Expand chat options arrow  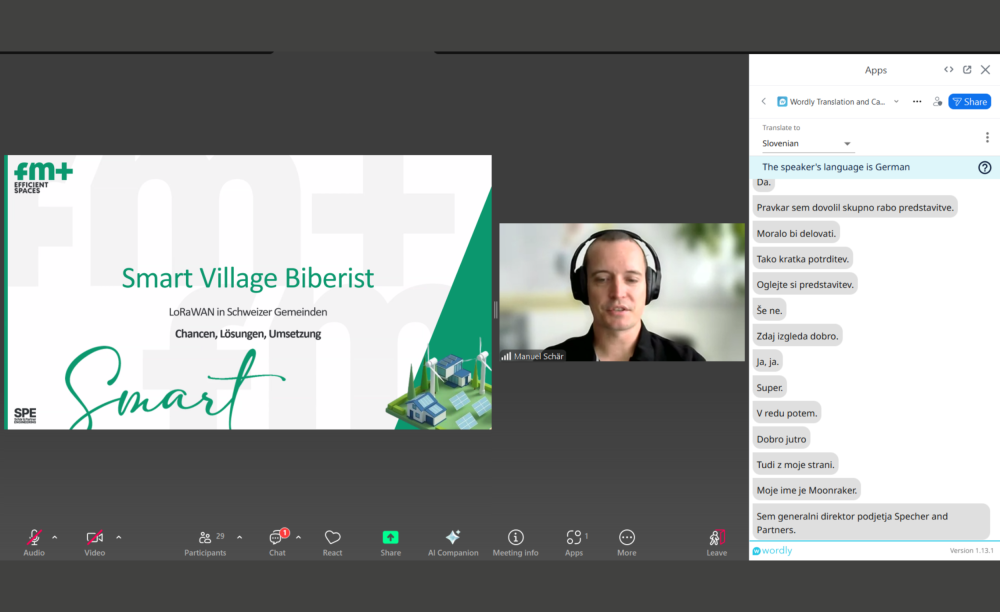click(x=298, y=537)
